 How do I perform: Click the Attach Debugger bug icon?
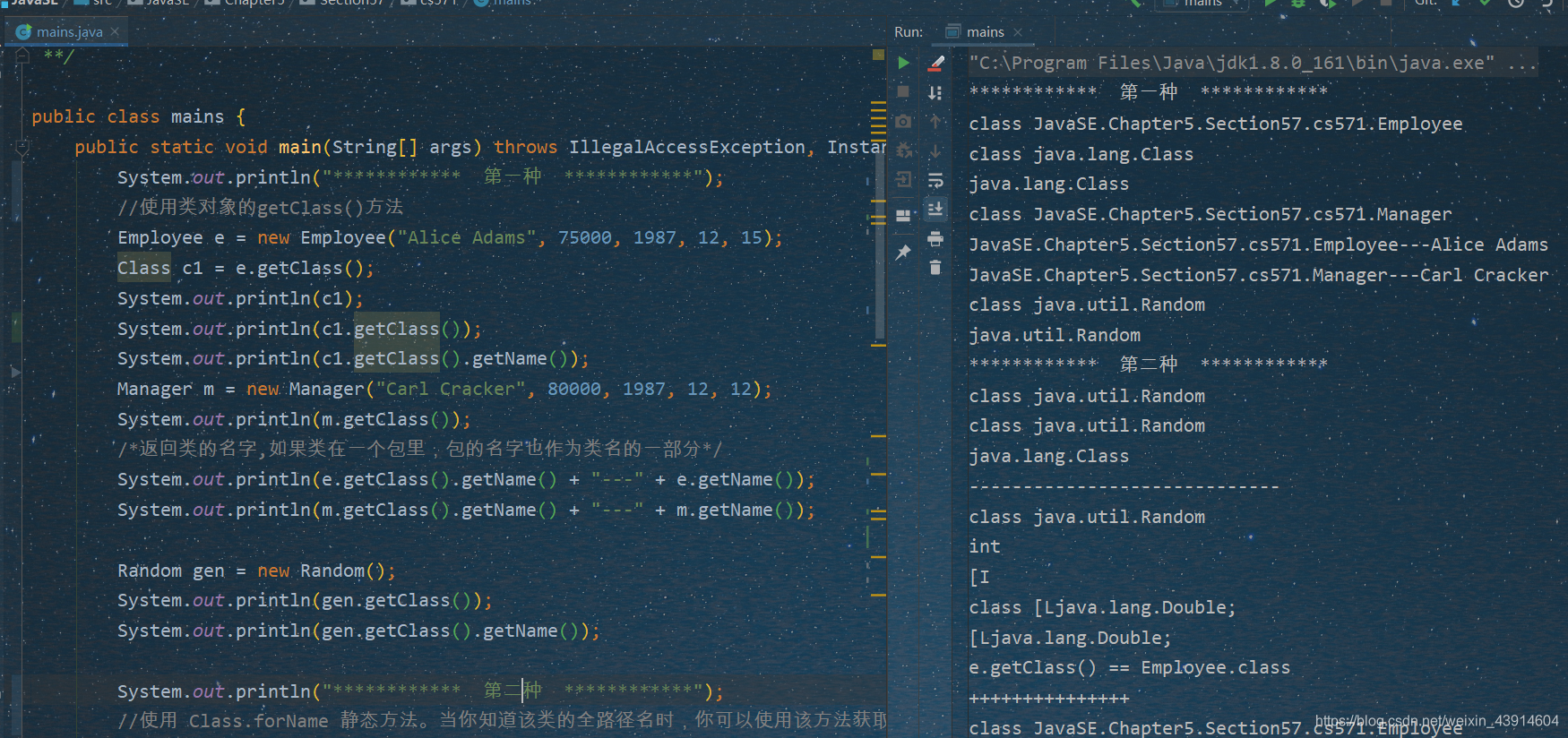tap(904, 150)
